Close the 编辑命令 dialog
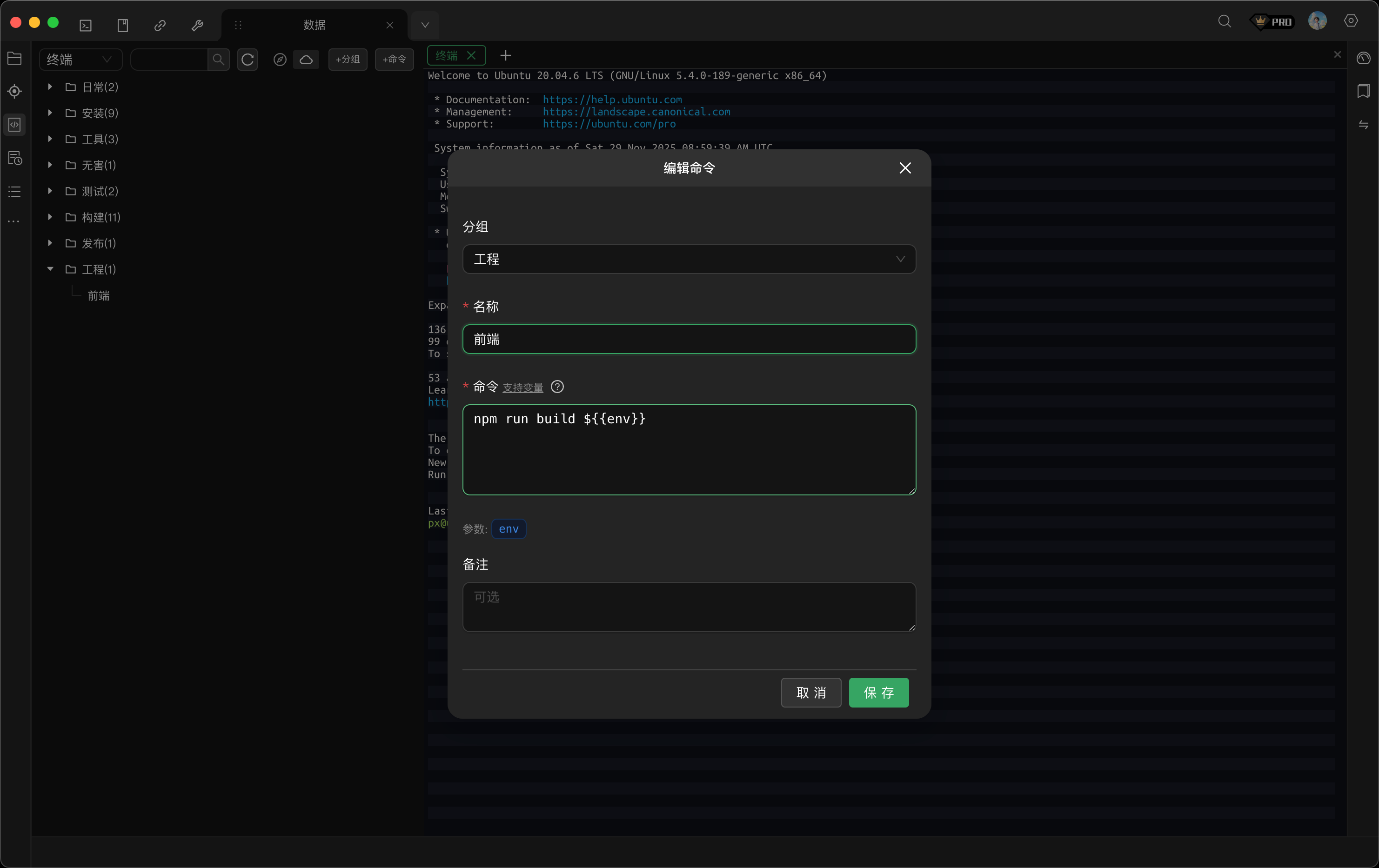Image resolution: width=1379 pixels, height=868 pixels. (x=905, y=168)
